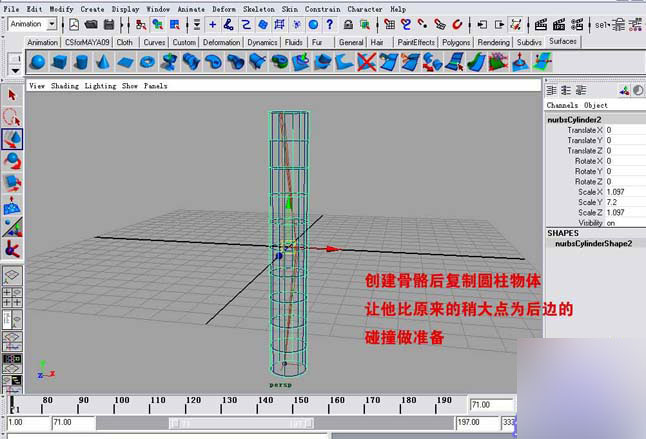646x439 pixels.
Task: Open the viewport Lighting menu
Action: point(101,86)
